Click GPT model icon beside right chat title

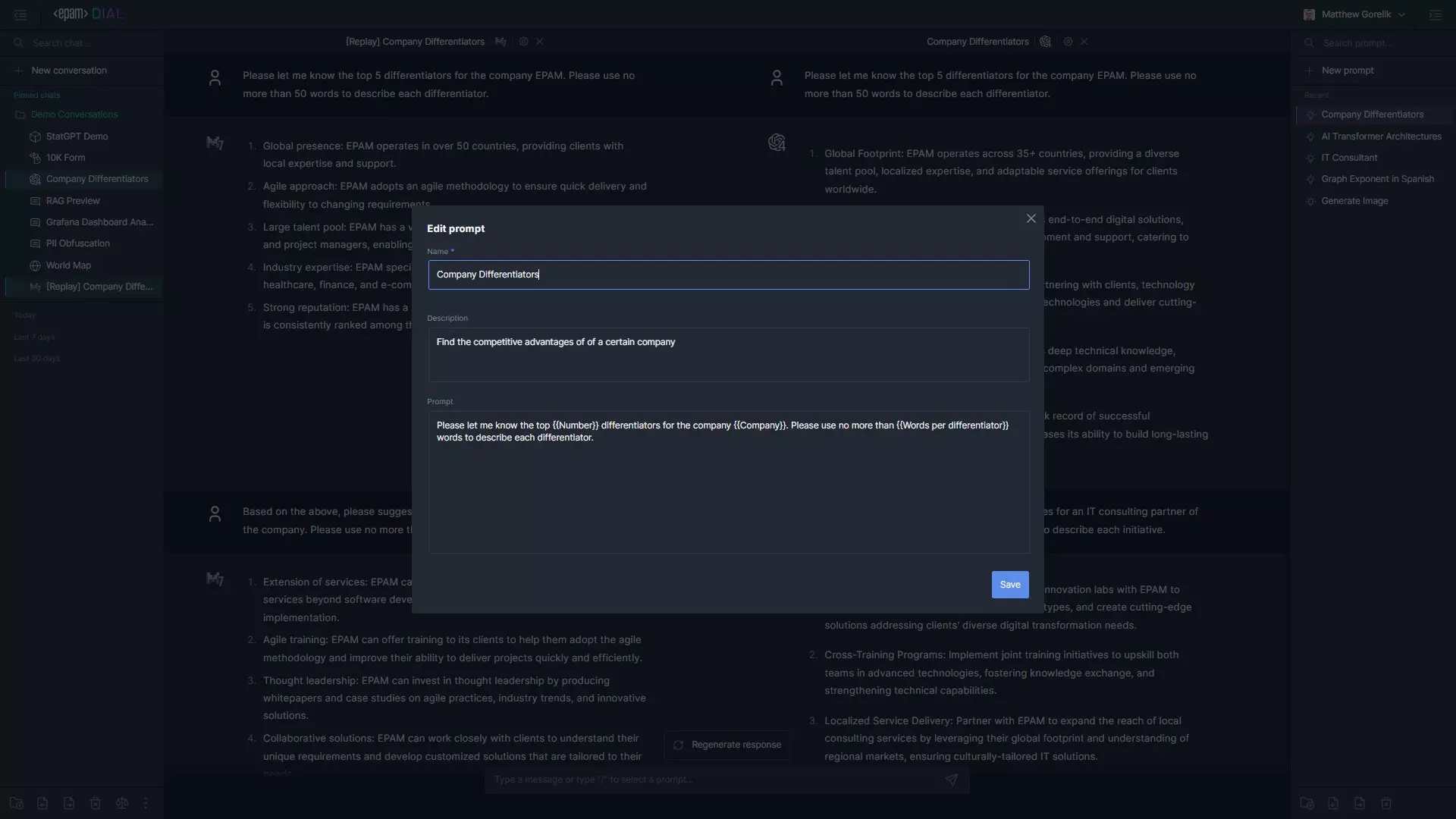1045,42
